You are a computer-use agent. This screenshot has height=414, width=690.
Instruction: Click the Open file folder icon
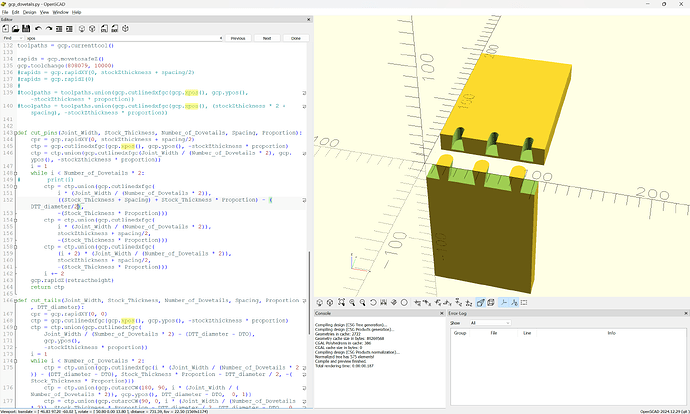[x=15, y=29]
